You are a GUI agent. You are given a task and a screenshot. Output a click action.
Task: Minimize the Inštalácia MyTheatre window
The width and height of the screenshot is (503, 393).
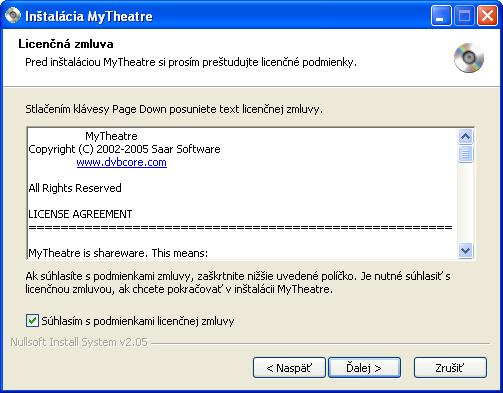(441, 16)
